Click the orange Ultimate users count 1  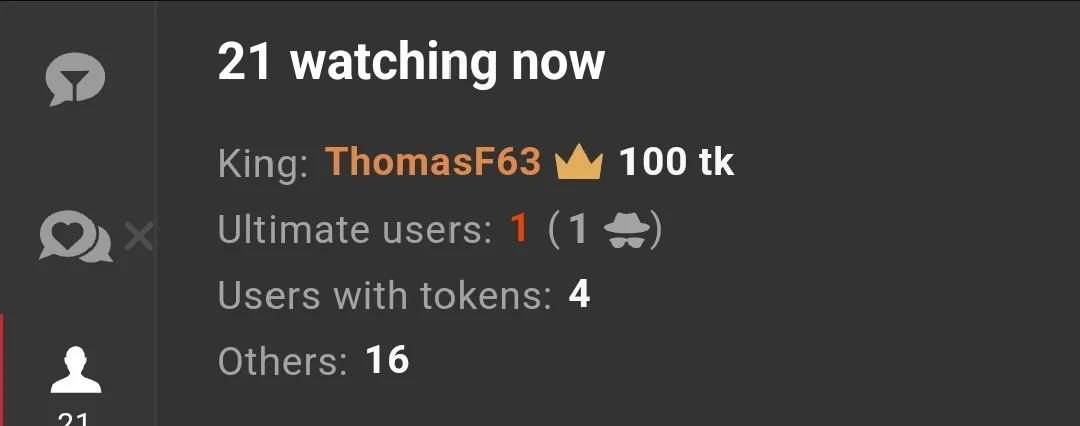519,230
